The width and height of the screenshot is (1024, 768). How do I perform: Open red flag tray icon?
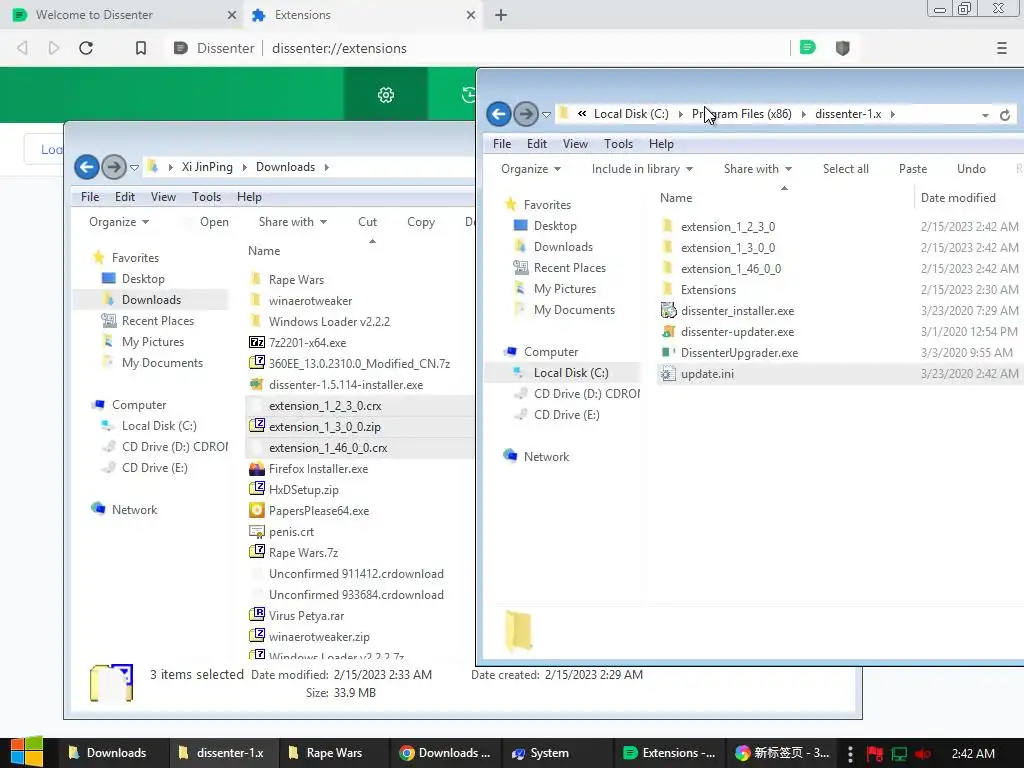coord(875,753)
